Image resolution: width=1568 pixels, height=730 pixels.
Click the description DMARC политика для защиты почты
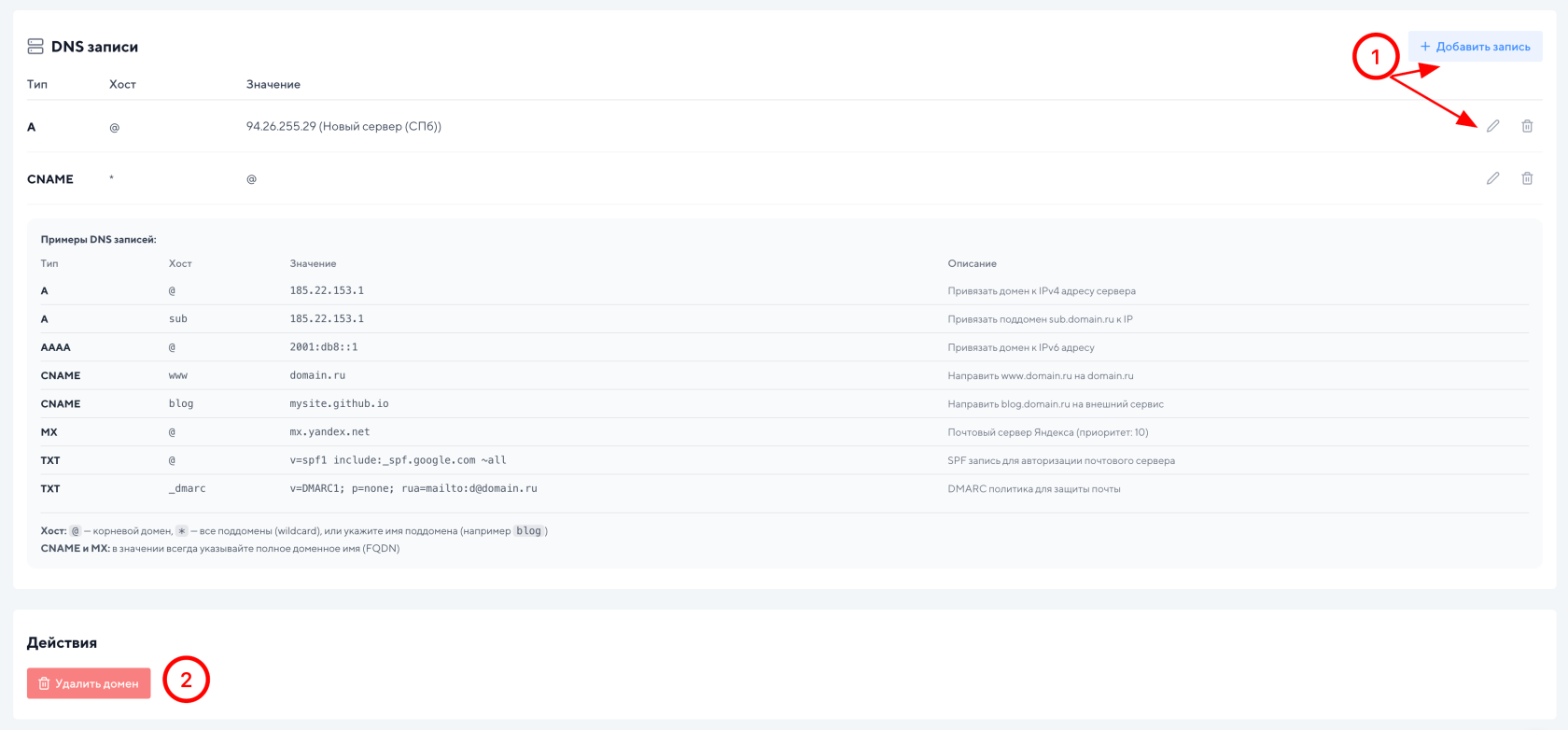pyautogui.click(x=1034, y=489)
